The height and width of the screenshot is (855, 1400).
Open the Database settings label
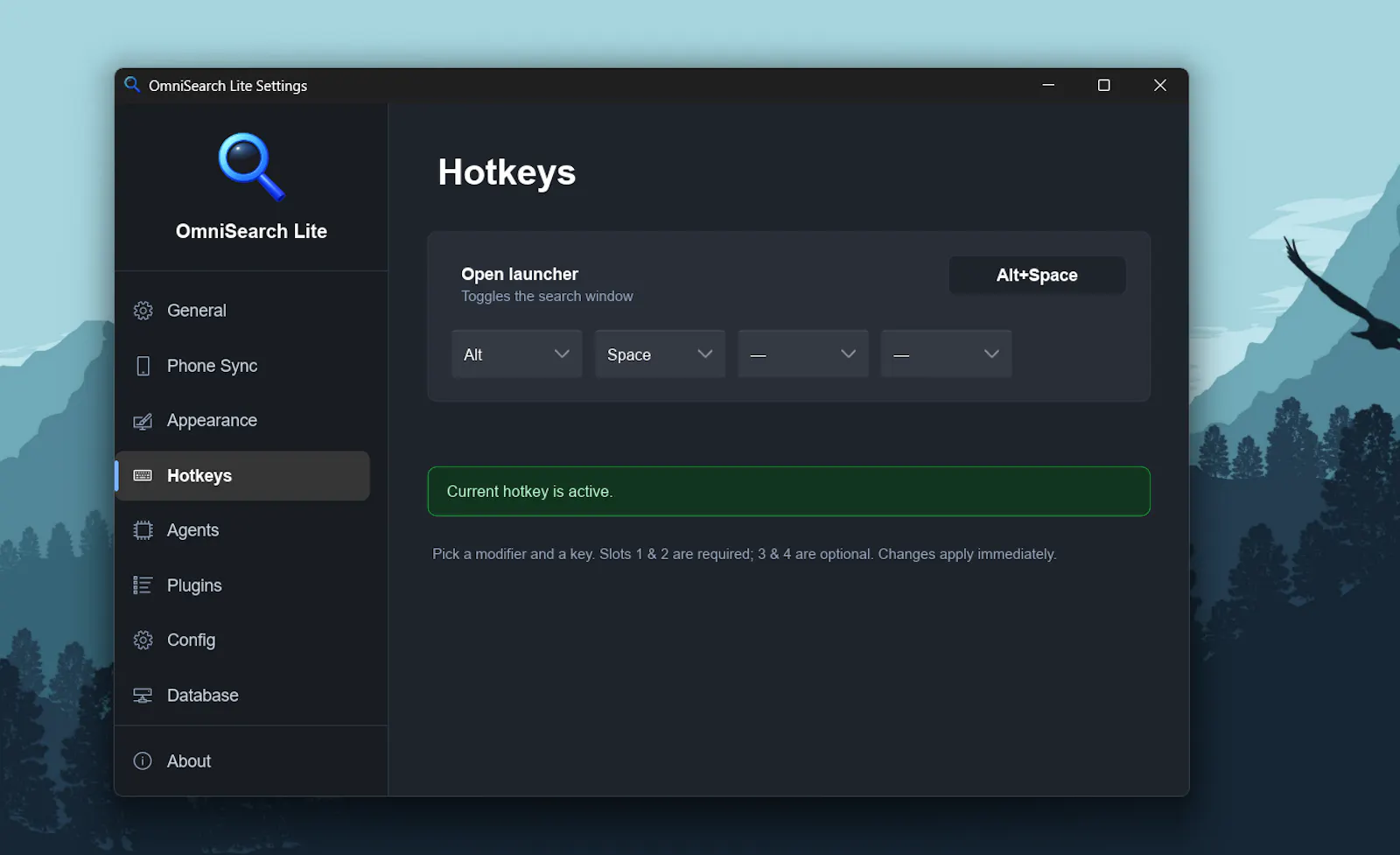pos(202,696)
